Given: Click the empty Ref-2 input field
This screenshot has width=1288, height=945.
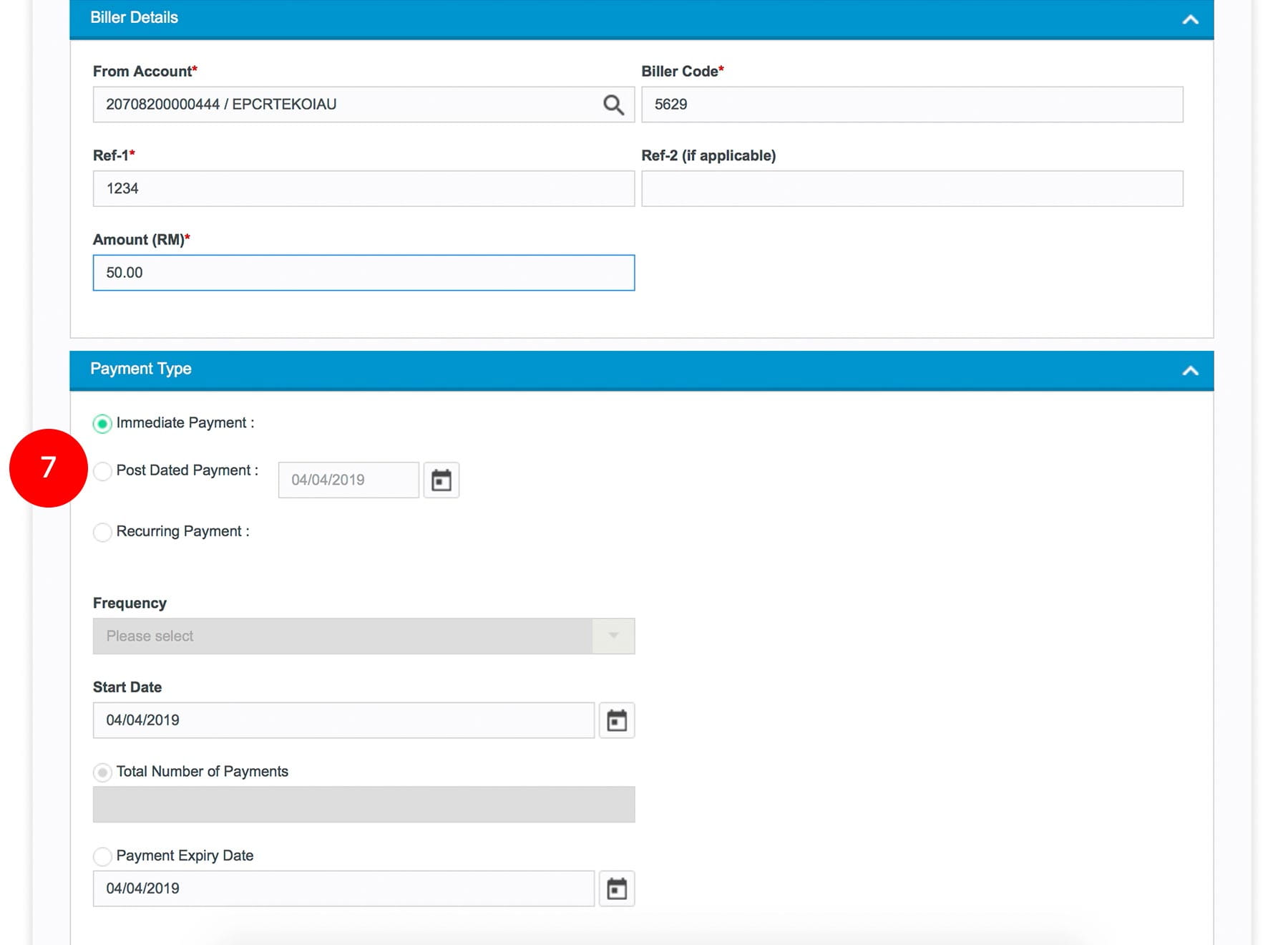Looking at the screenshot, I should point(912,188).
